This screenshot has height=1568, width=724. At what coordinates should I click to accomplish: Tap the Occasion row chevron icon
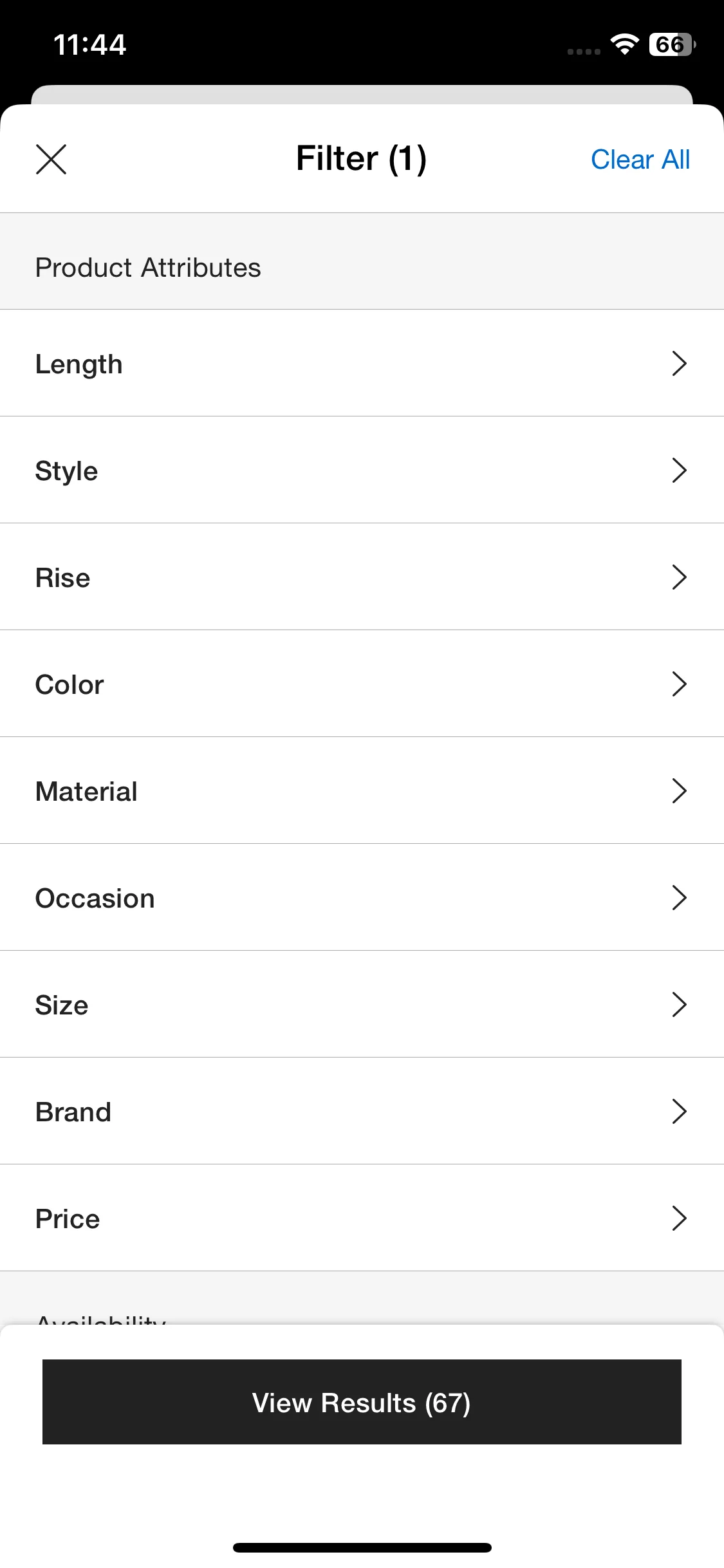tap(679, 898)
